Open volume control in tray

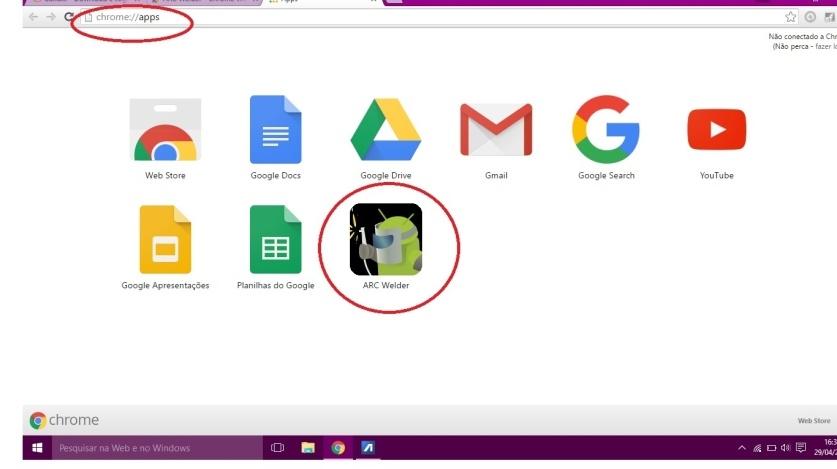tap(785, 448)
